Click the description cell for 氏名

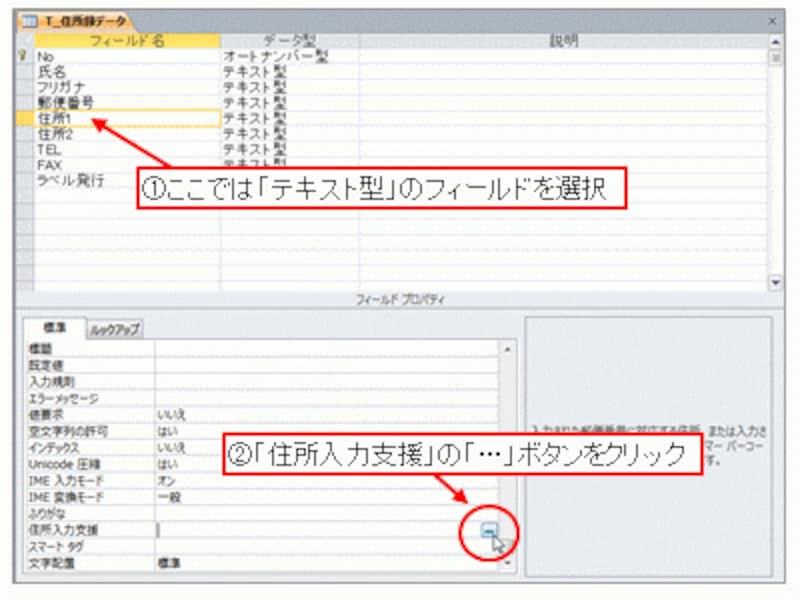(x=563, y=71)
